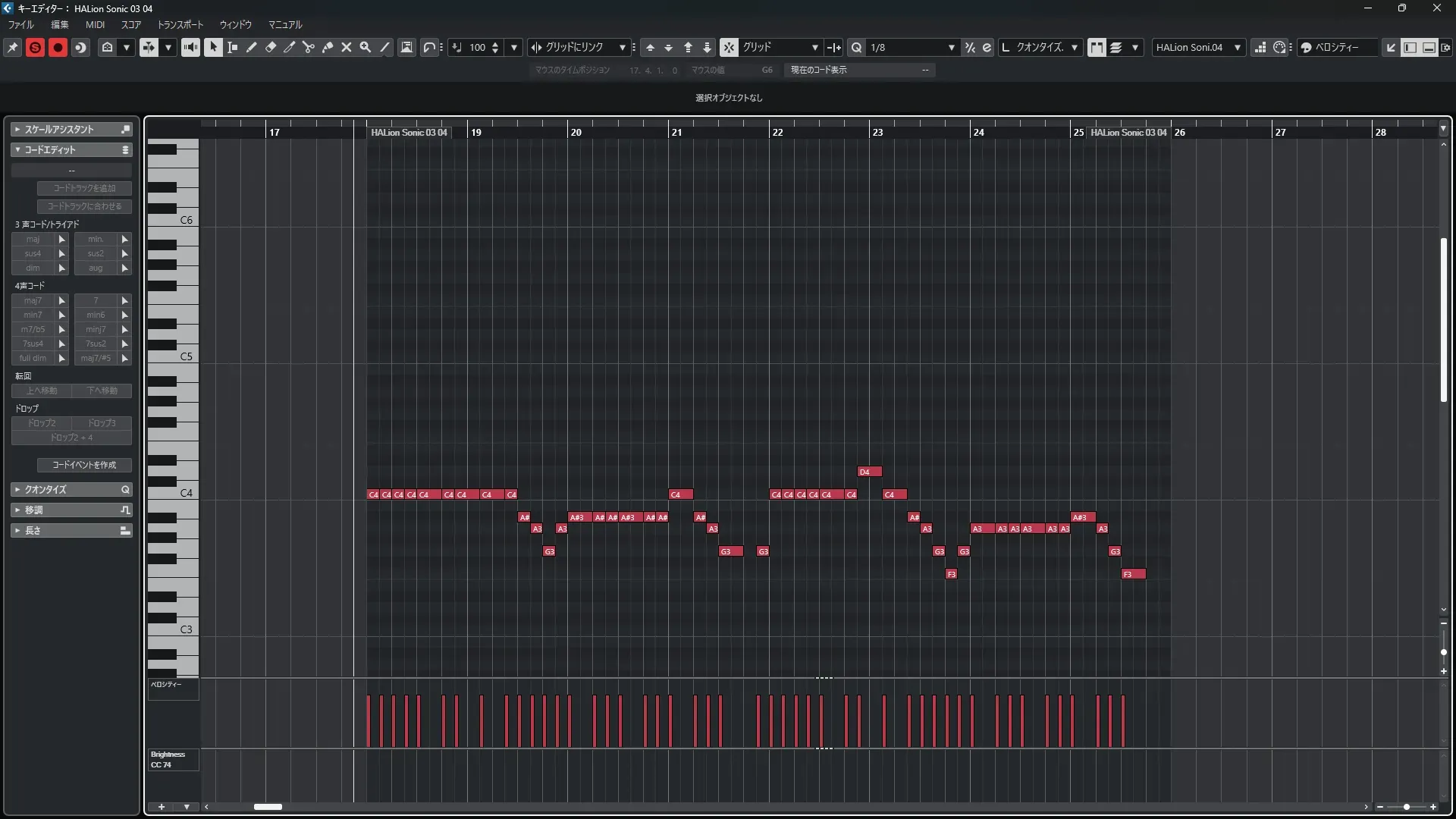Viewport: 1456px width, 819px height.
Task: Select the Draw pencil tool
Action: tap(251, 47)
